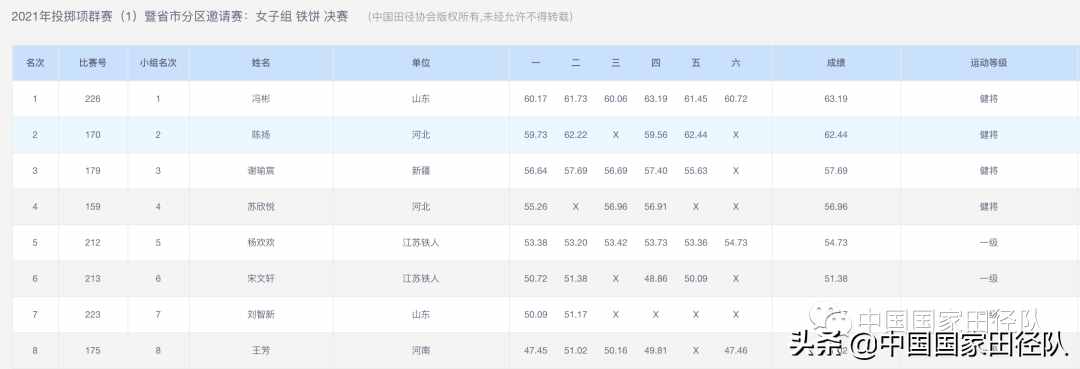1080x369 pixels.
Task: Click first attempt value 56.64
Action: click(535, 171)
